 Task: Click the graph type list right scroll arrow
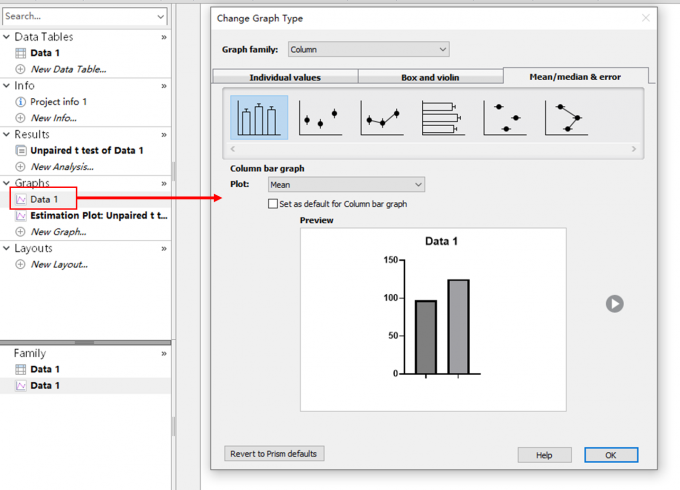[x=634, y=149]
